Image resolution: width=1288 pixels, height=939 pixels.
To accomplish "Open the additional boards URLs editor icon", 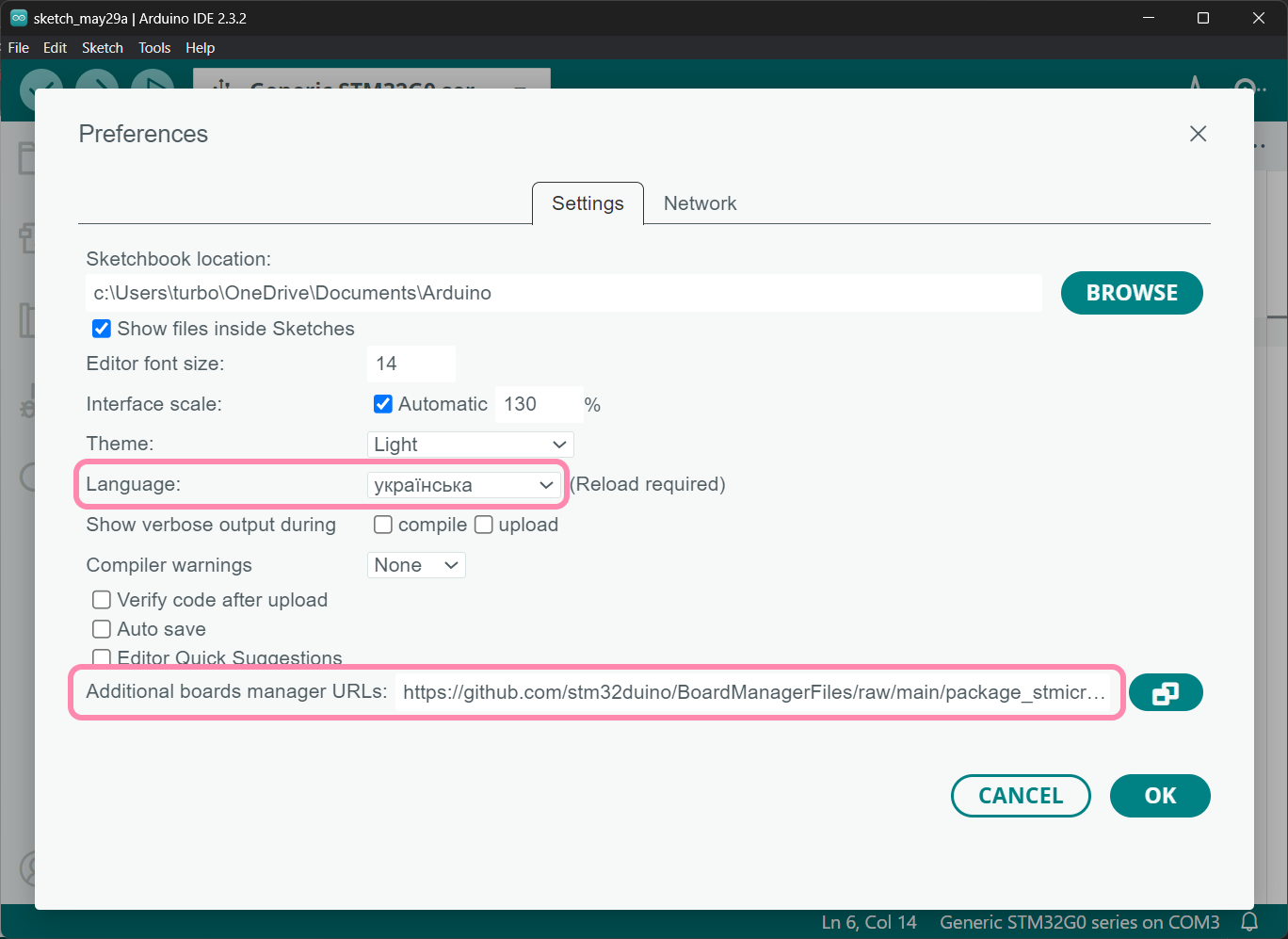I will click(1165, 693).
